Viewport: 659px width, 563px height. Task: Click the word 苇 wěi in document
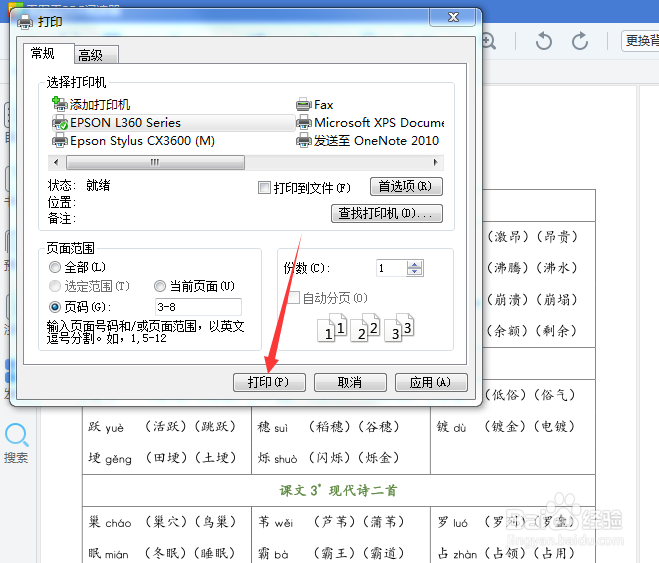275,522
